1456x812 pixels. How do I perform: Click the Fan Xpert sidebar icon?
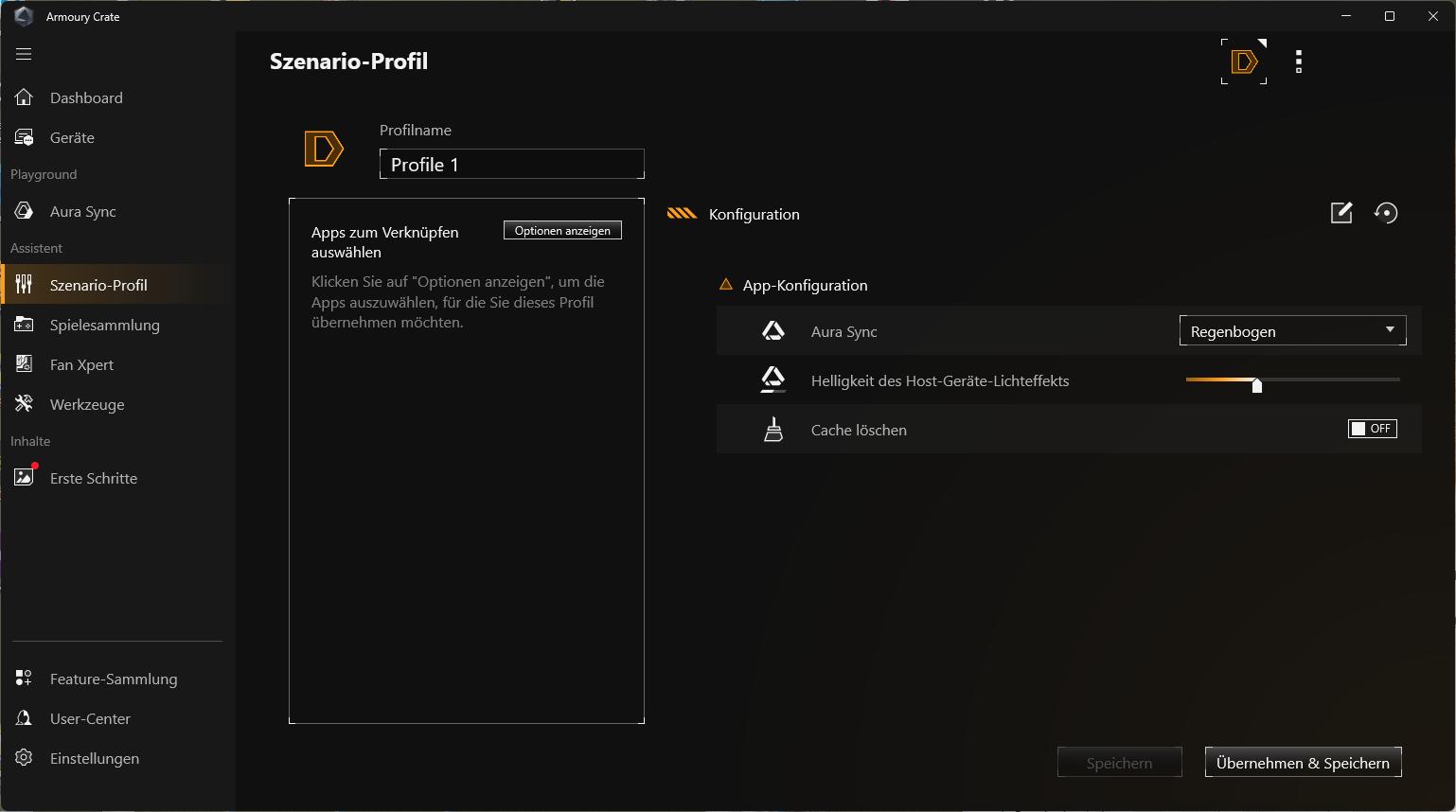coord(24,364)
